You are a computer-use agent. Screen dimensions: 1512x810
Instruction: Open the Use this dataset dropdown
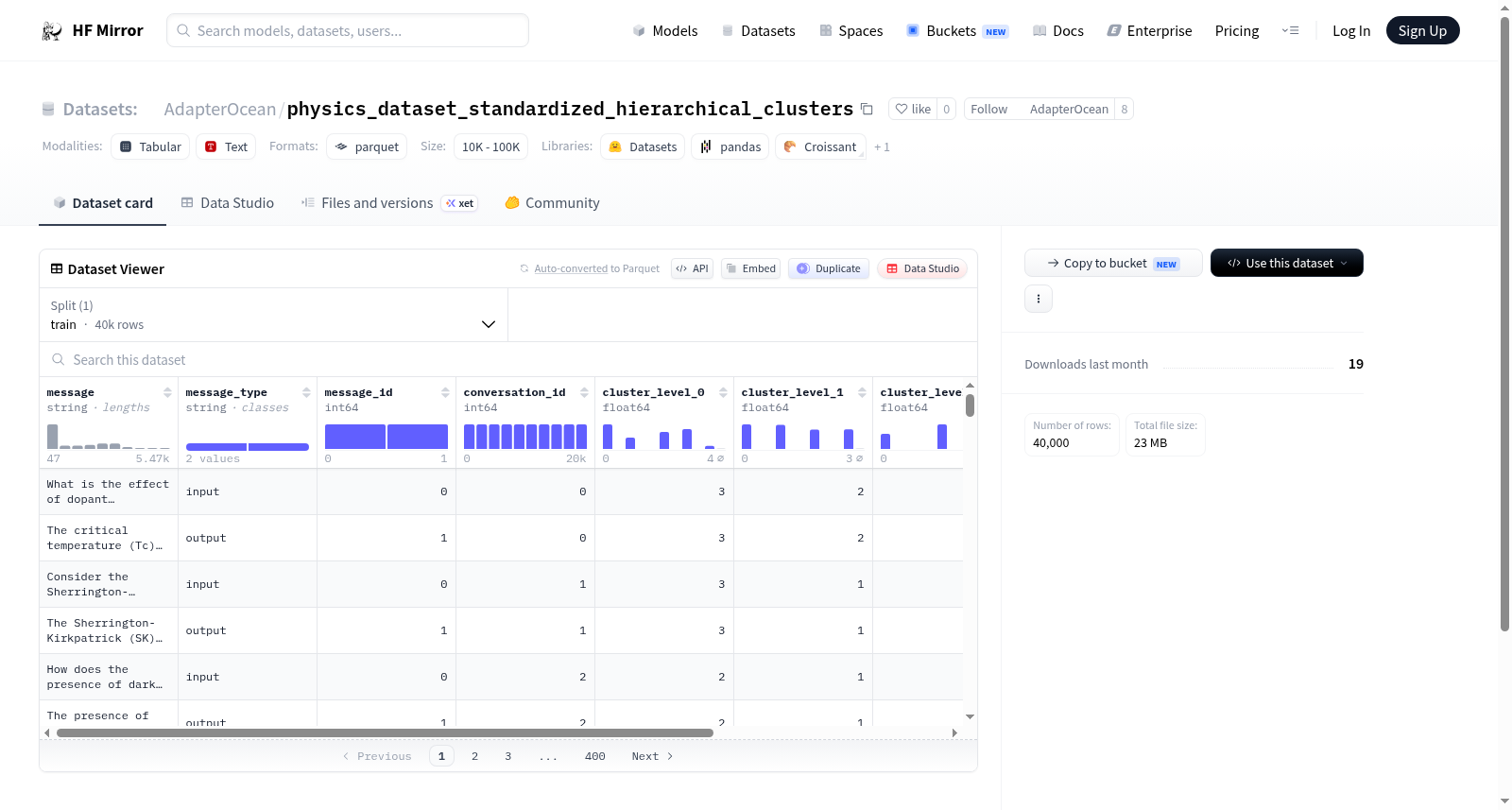point(1287,263)
